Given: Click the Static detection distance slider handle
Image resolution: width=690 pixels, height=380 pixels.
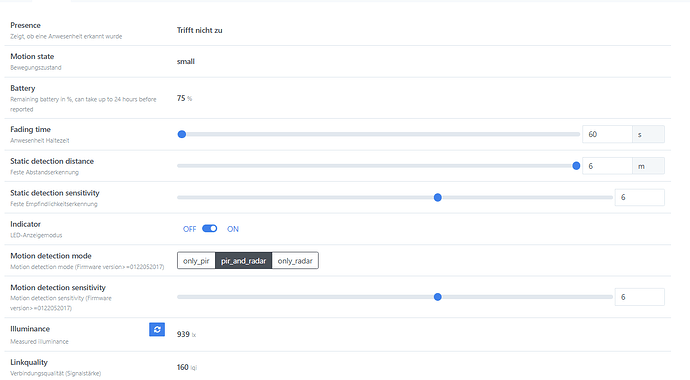Looking at the screenshot, I should point(576,166).
